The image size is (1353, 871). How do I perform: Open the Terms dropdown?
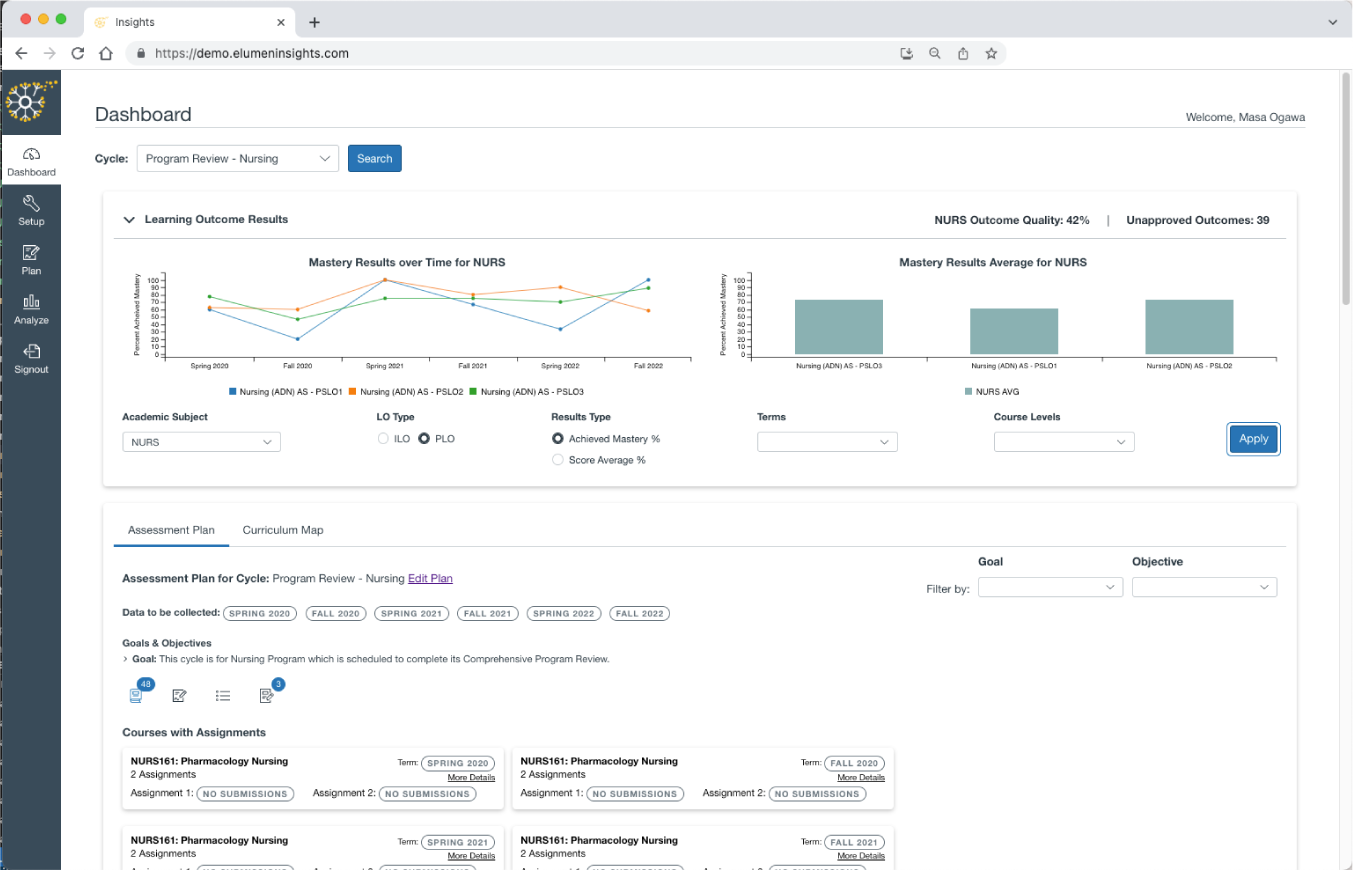827,442
